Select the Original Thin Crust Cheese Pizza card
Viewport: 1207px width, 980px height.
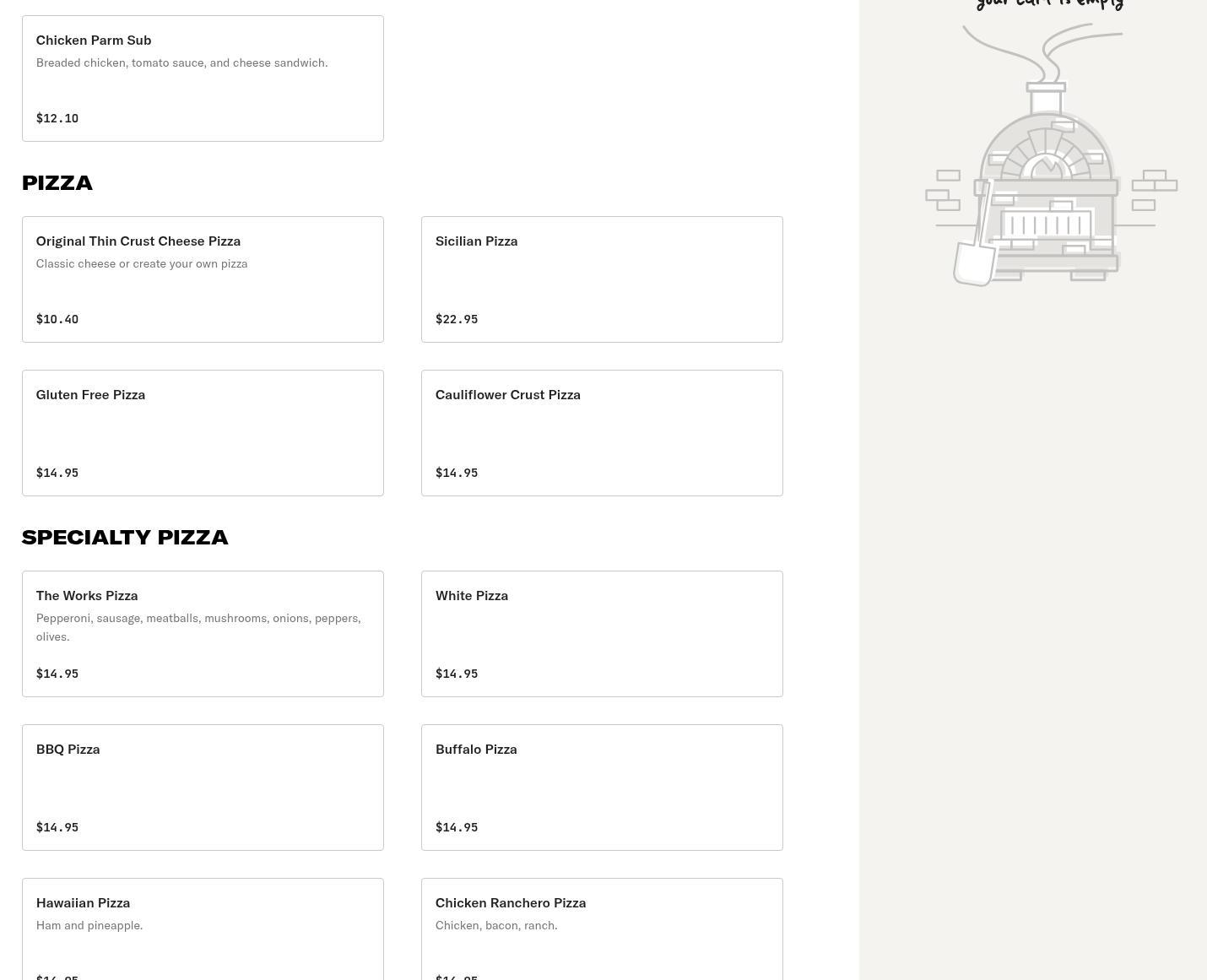click(x=203, y=279)
